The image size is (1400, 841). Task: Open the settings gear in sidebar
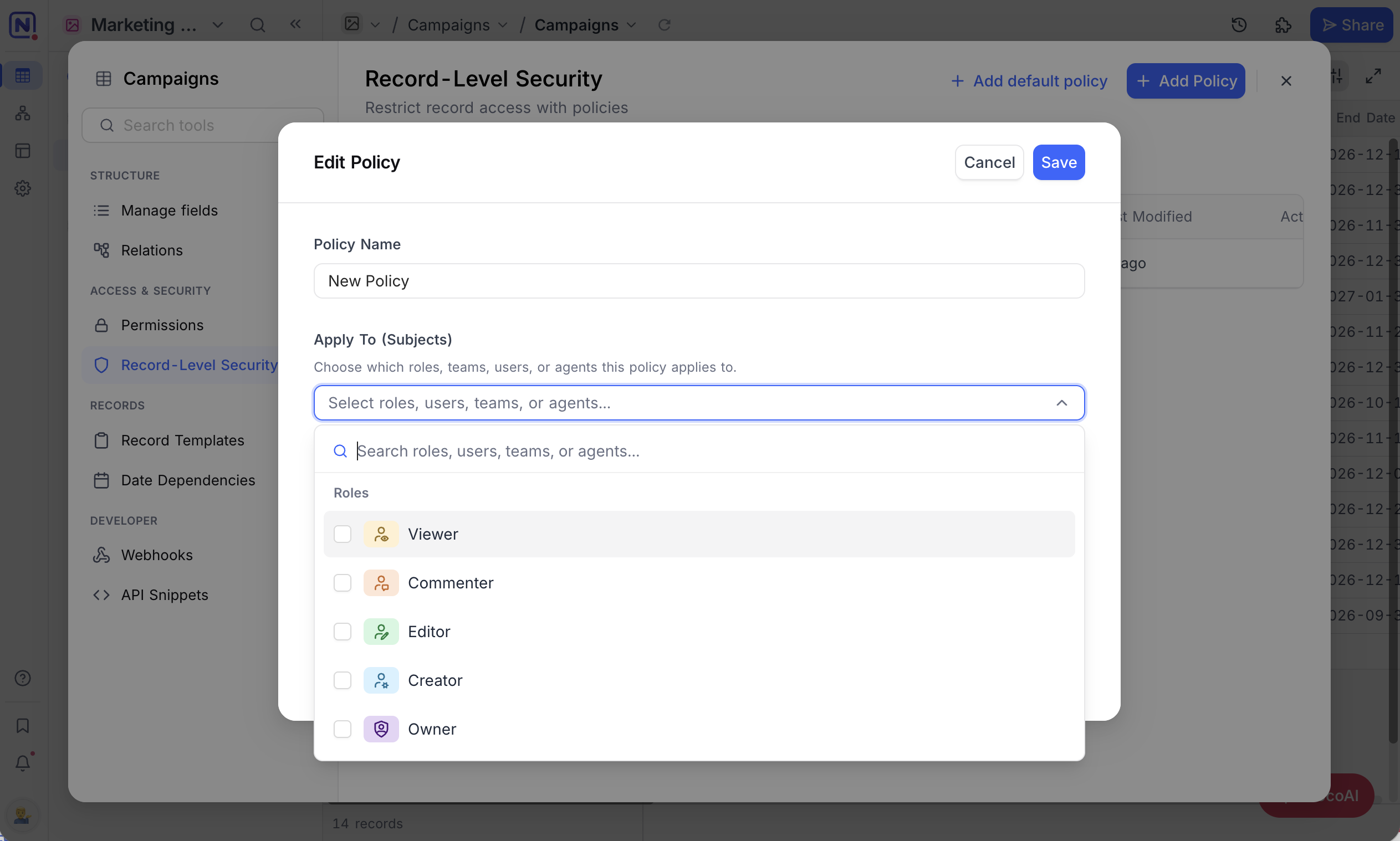tap(23, 188)
